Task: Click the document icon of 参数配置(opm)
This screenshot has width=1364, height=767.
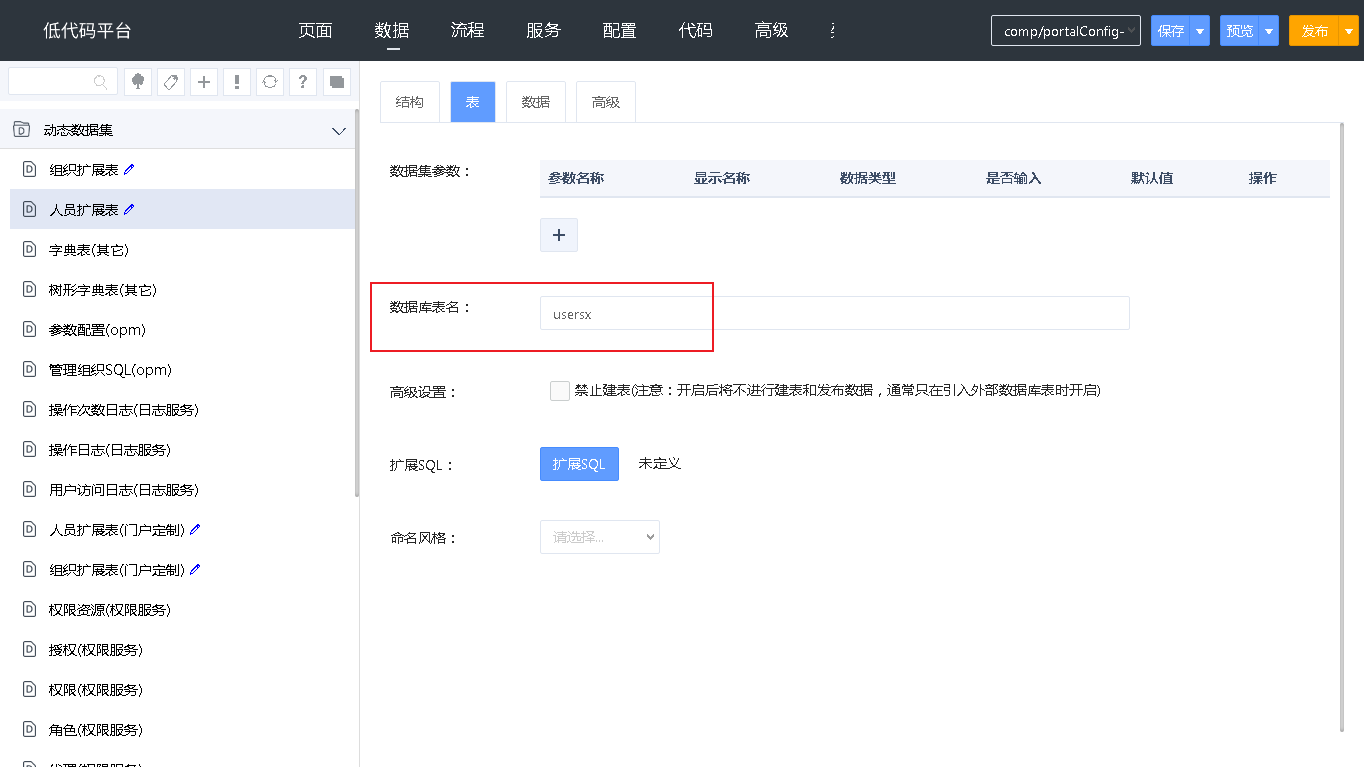Action: click(29, 329)
